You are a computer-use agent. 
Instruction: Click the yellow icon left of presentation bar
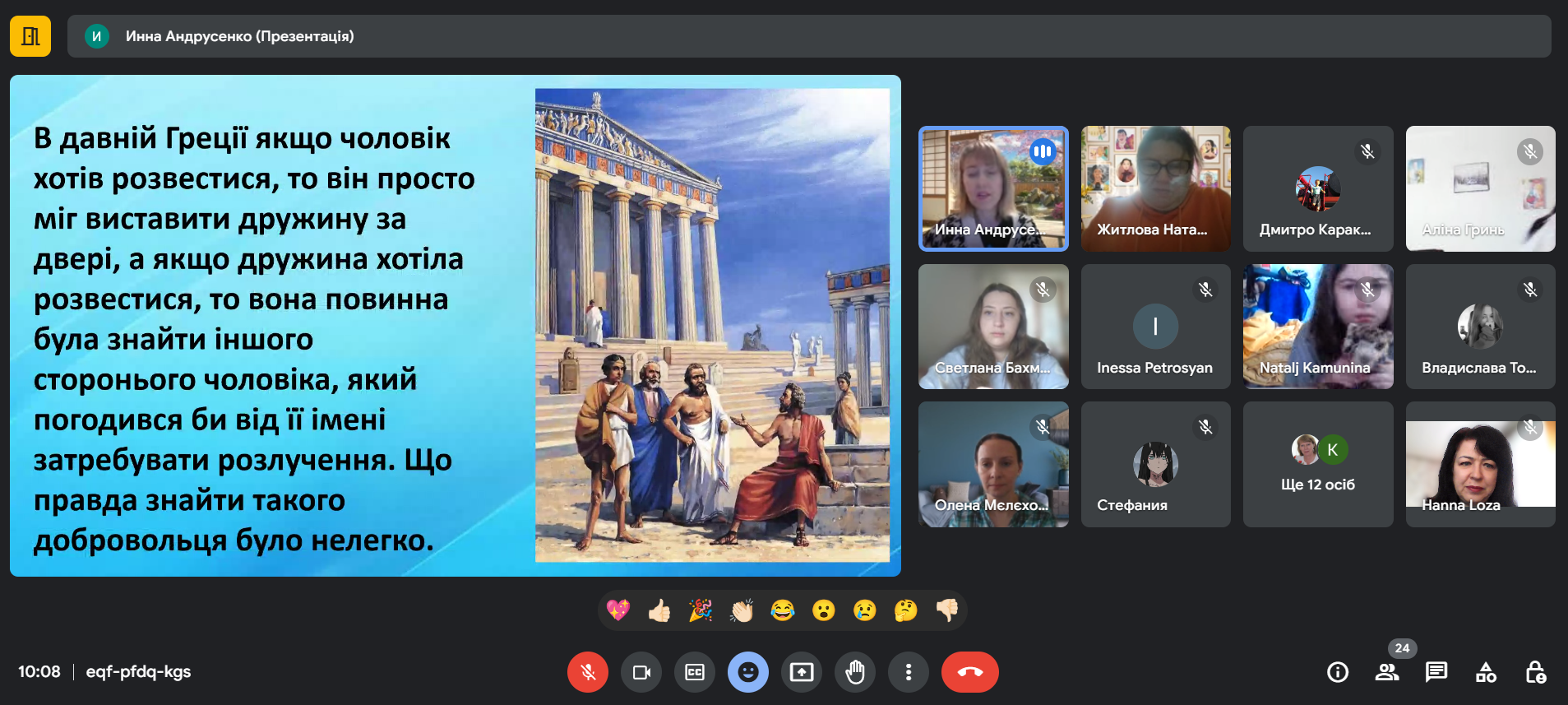pos(30,36)
